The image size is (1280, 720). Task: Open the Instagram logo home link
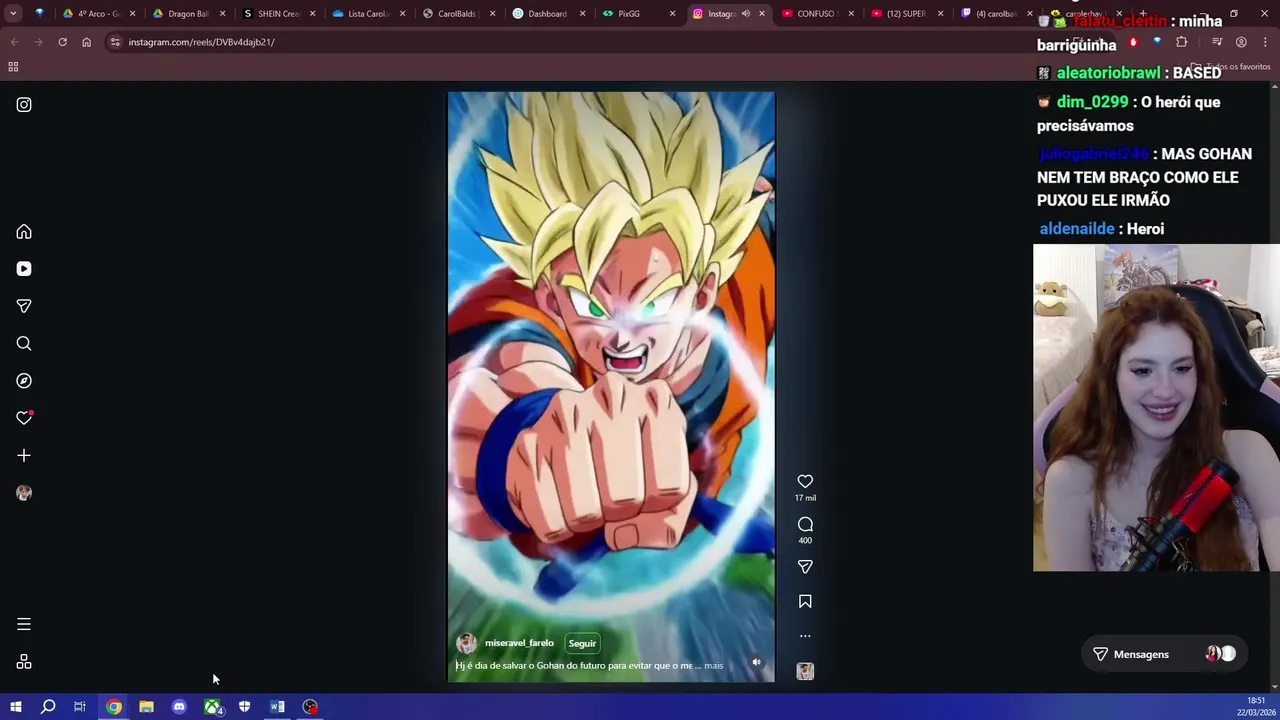point(24,104)
